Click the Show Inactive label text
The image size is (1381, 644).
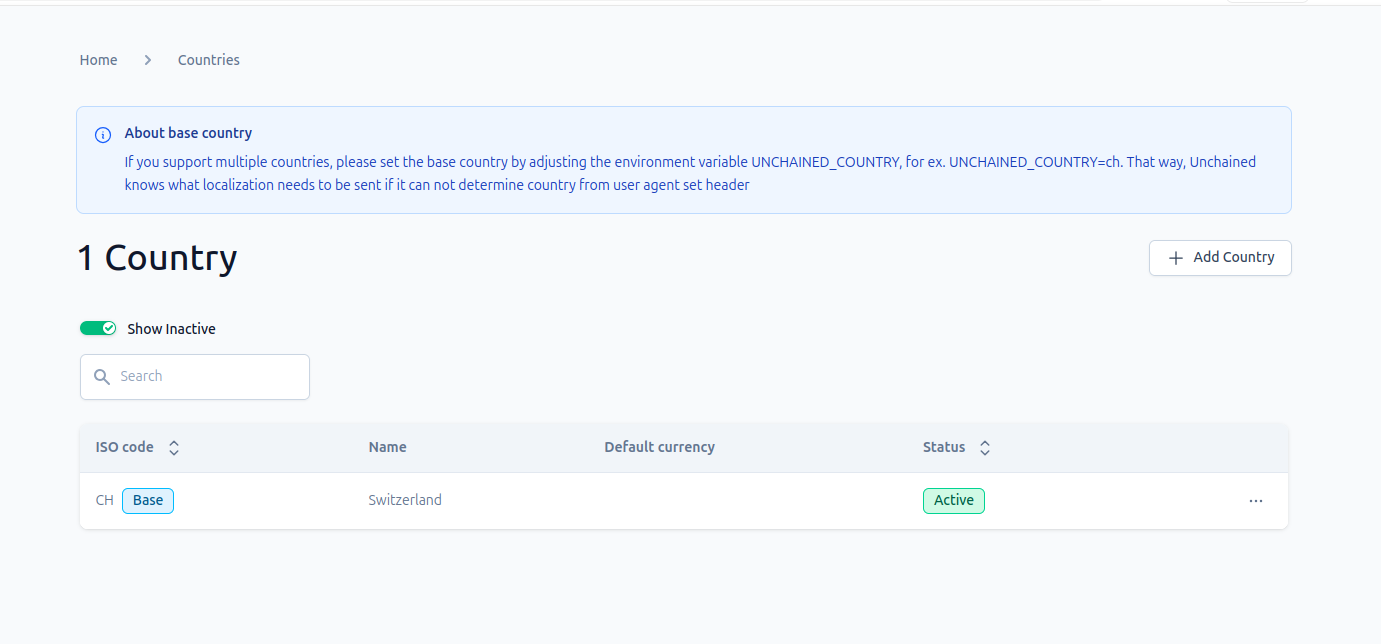171,329
